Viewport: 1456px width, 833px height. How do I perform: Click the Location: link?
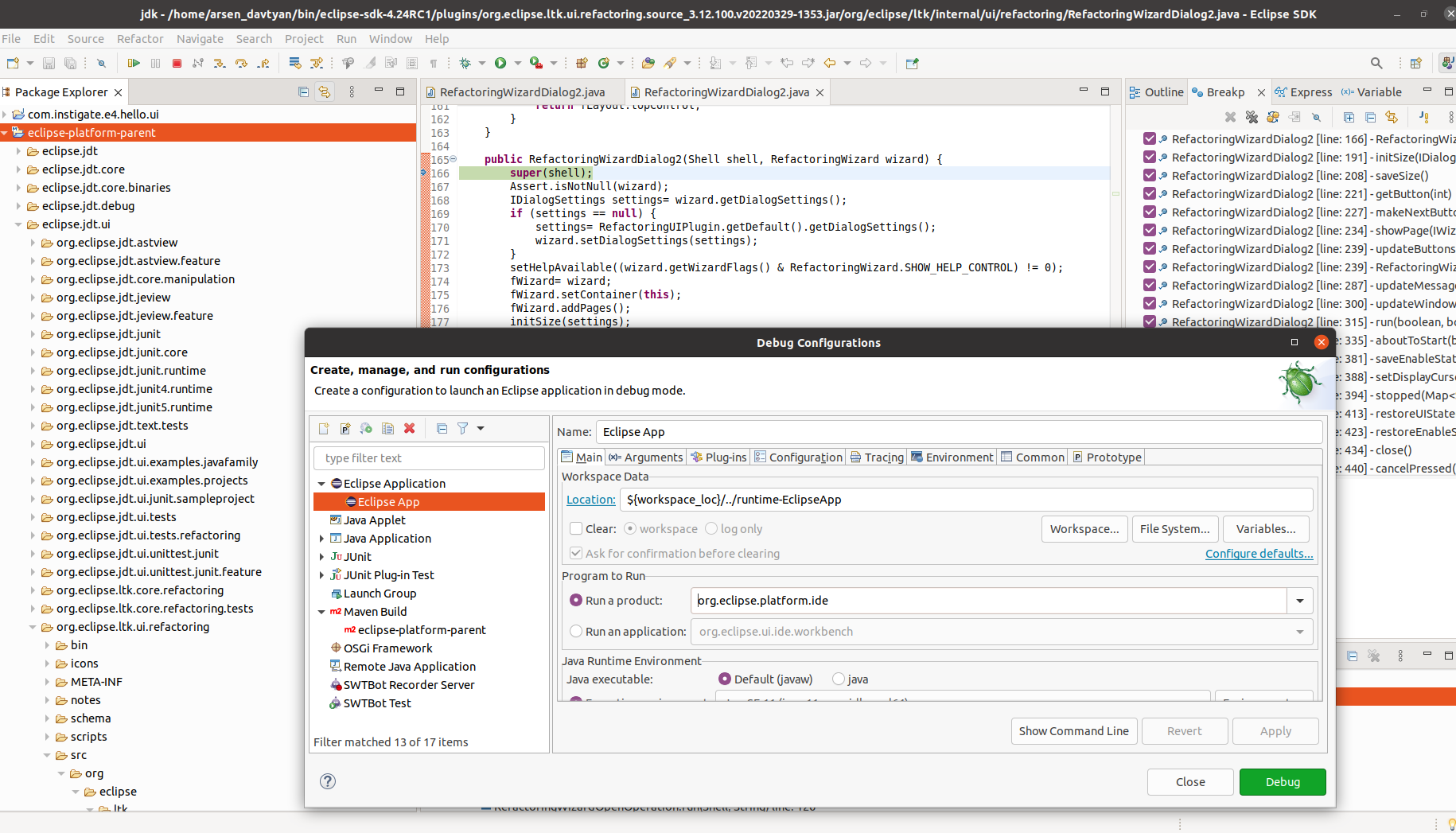pyautogui.click(x=590, y=500)
